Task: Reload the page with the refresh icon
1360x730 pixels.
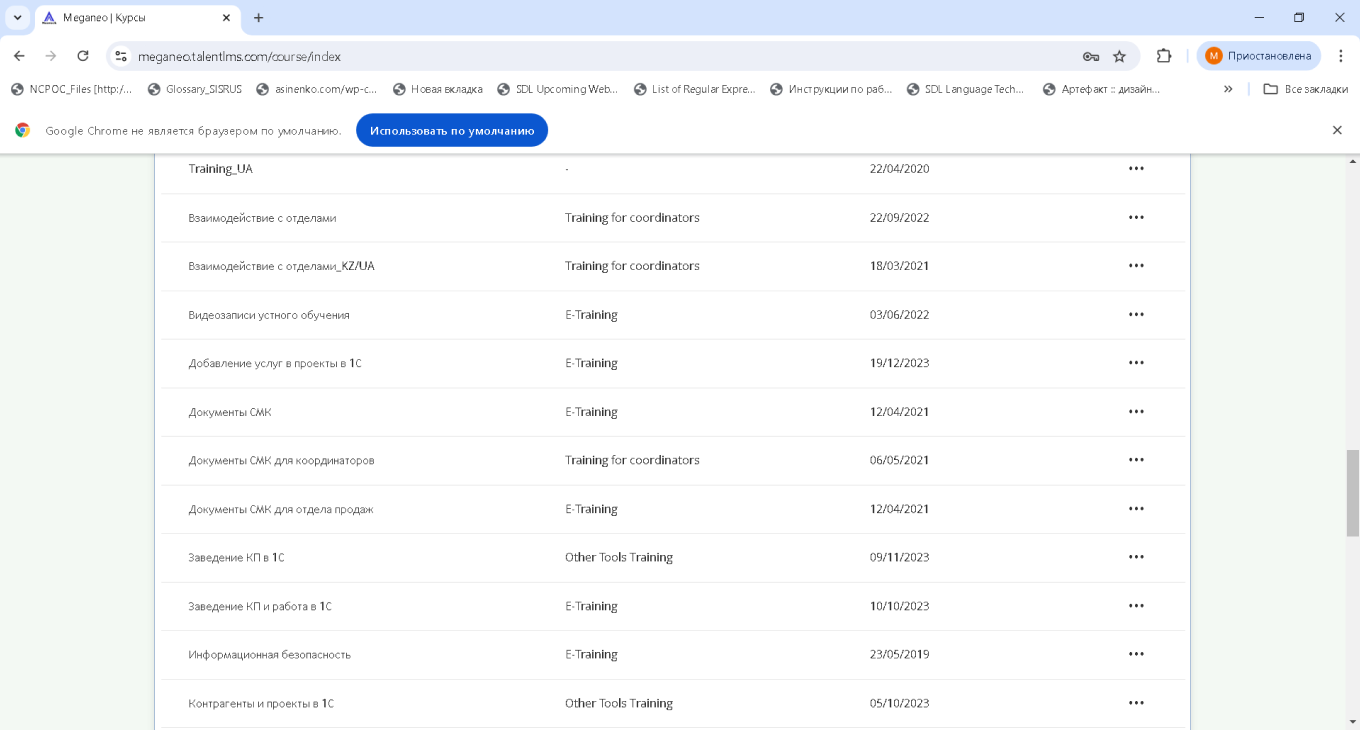Action: (83, 56)
